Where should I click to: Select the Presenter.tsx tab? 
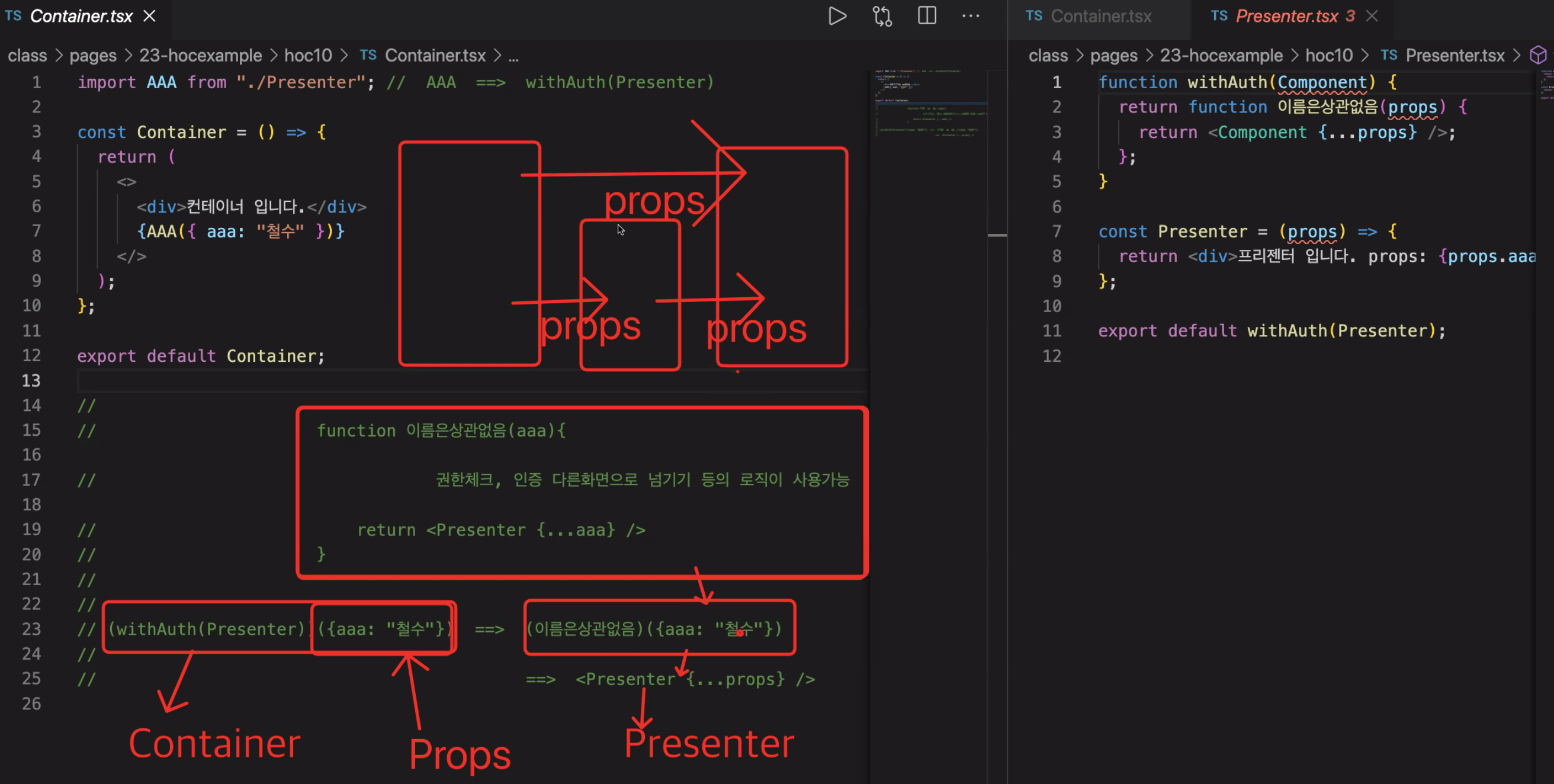(1286, 16)
